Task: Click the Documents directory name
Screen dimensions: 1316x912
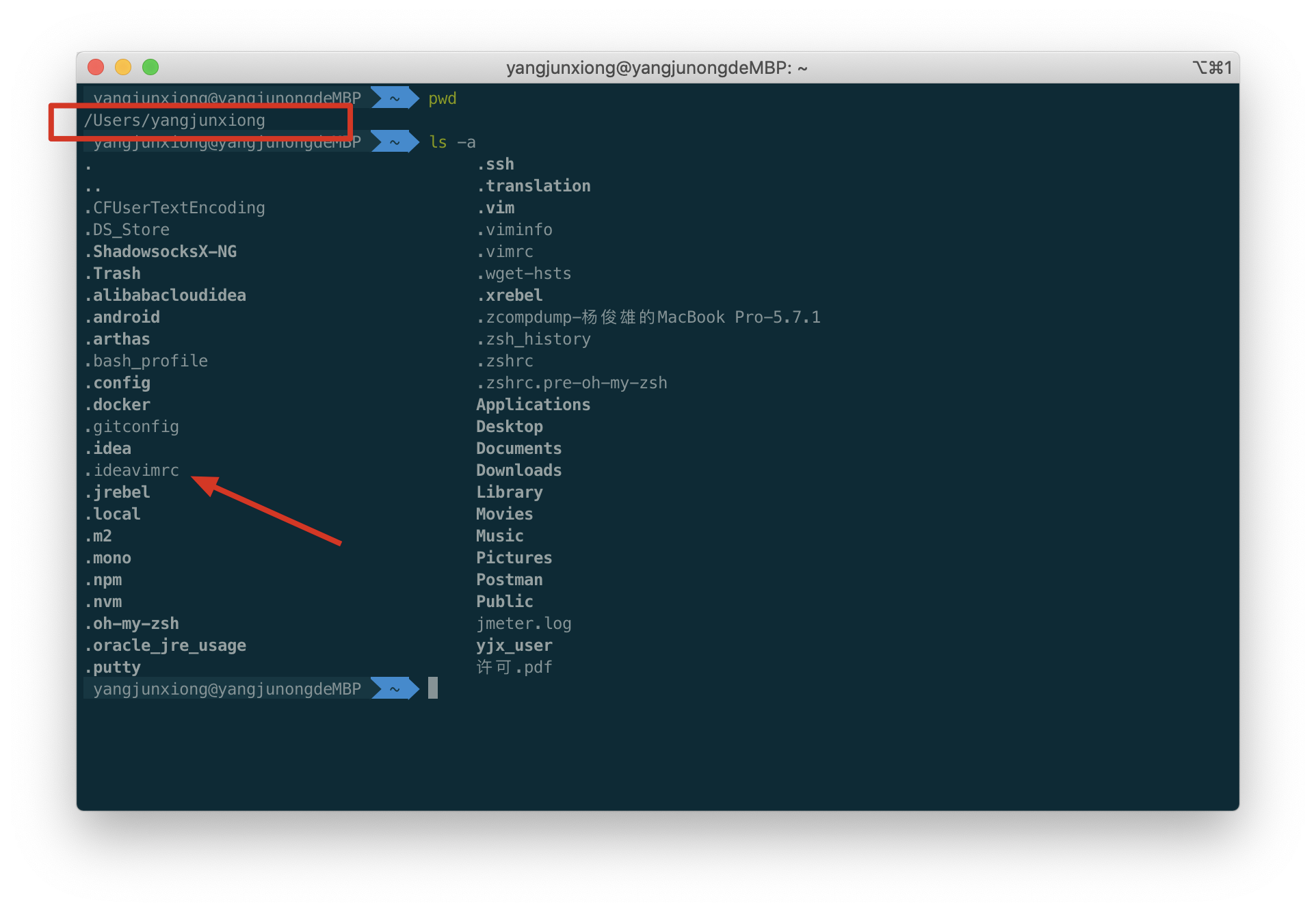Action: pos(519,448)
